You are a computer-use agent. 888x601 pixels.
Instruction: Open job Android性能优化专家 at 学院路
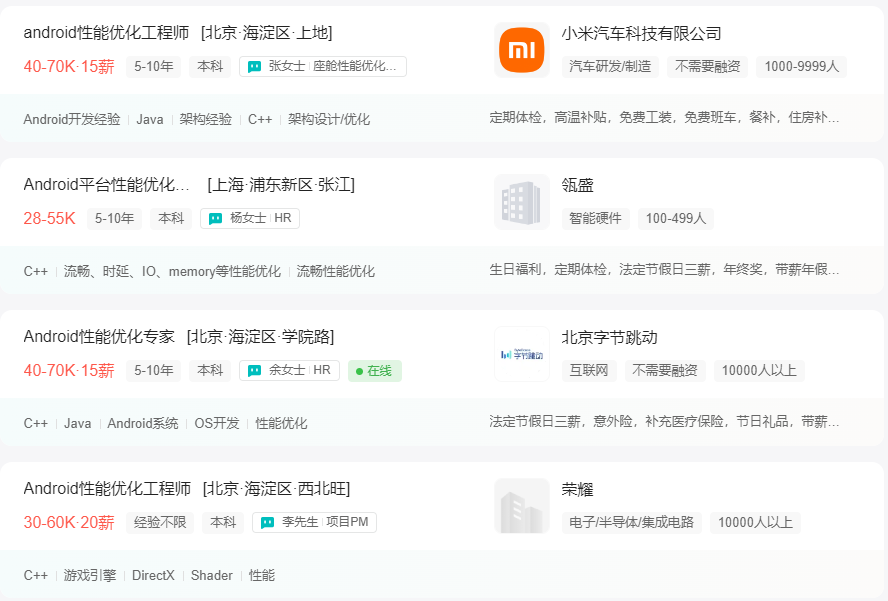179,336
